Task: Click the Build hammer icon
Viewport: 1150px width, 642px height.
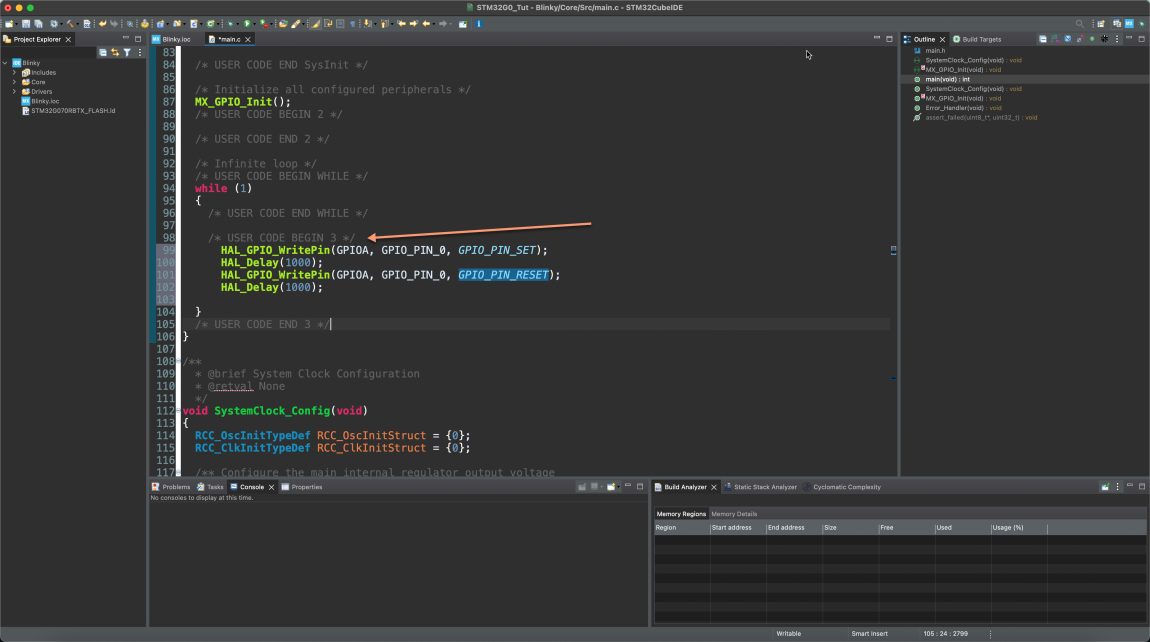Action: tap(70, 23)
